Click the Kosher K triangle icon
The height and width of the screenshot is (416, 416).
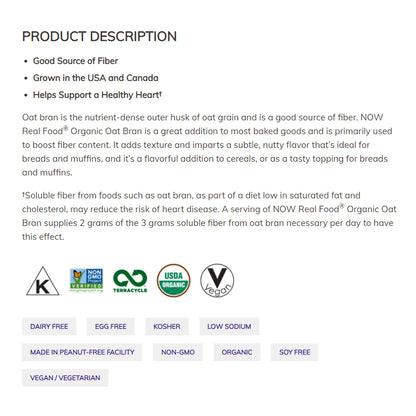pyautogui.click(x=43, y=281)
